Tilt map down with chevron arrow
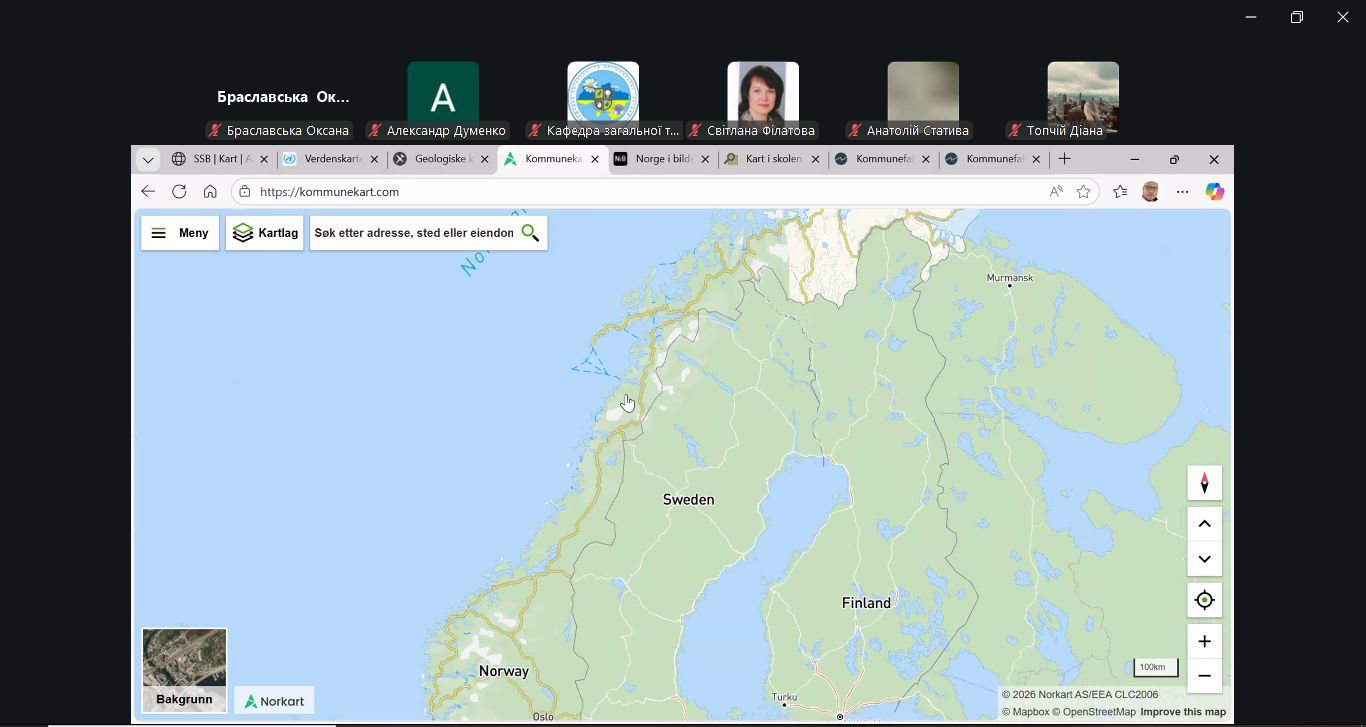 pyautogui.click(x=1204, y=559)
